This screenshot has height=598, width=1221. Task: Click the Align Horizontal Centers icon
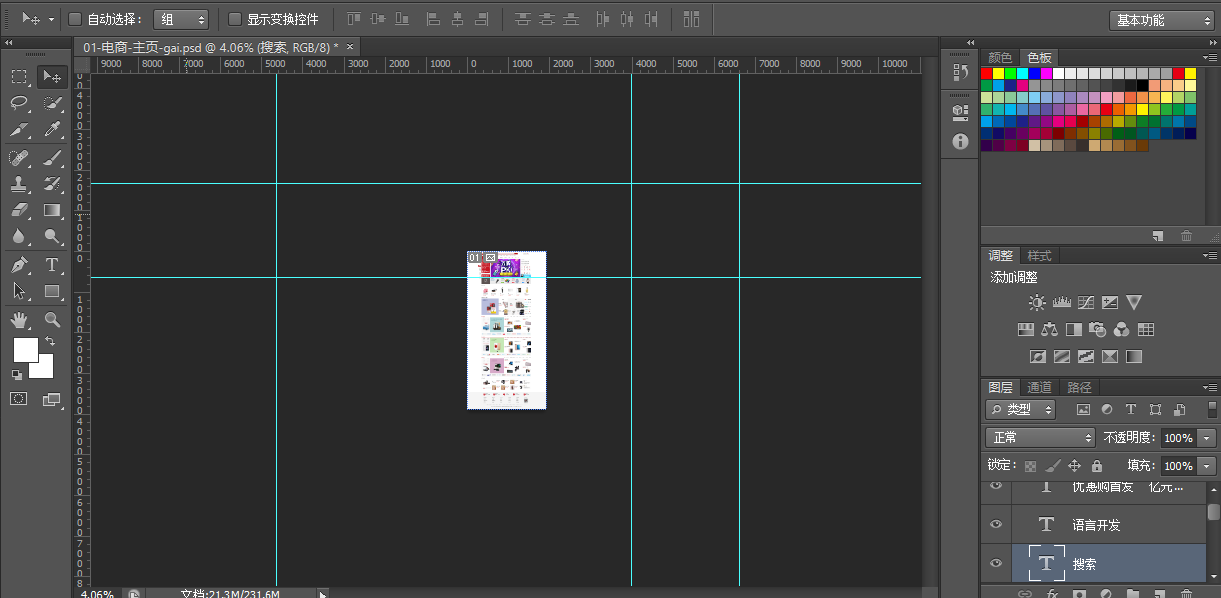[458, 19]
